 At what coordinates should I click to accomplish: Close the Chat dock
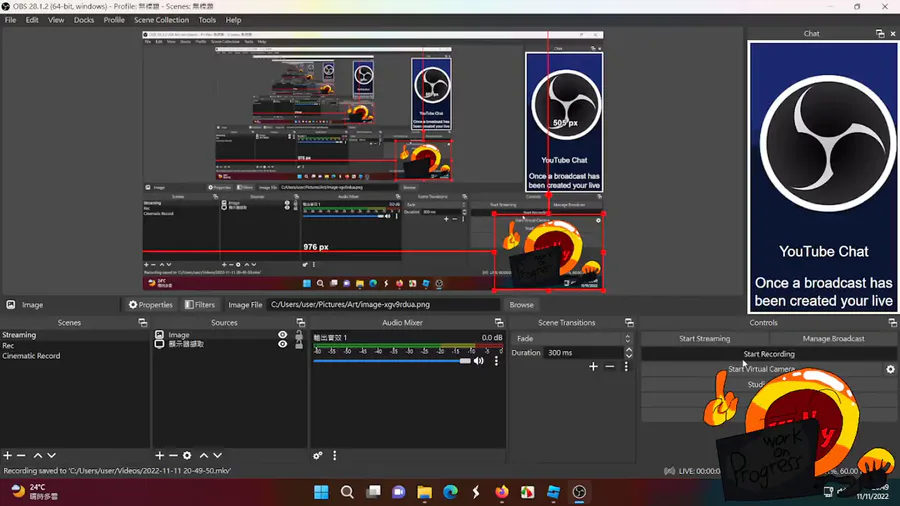[893, 34]
